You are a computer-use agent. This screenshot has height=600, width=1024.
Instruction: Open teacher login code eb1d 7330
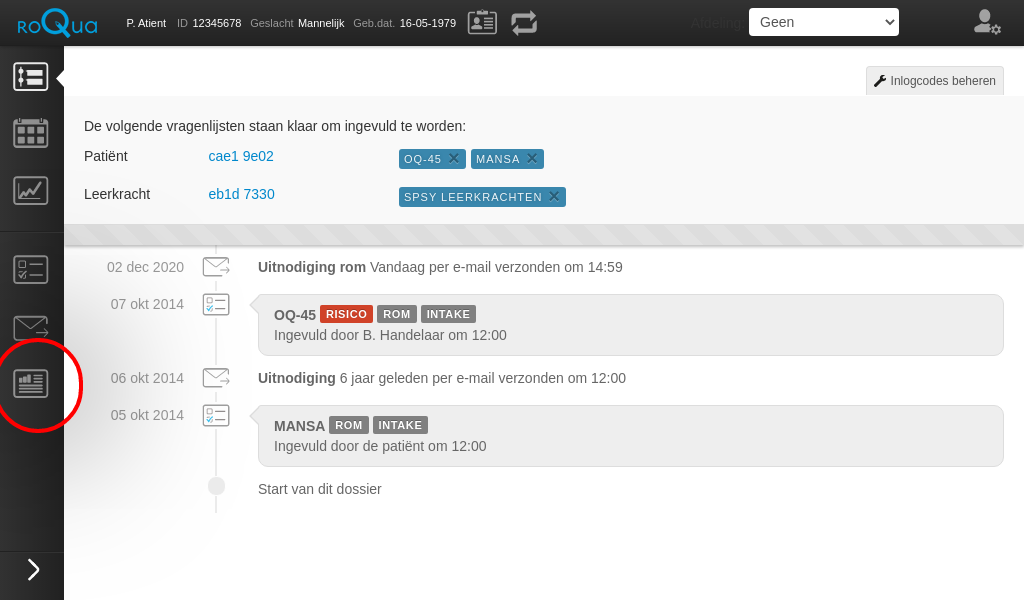click(241, 194)
